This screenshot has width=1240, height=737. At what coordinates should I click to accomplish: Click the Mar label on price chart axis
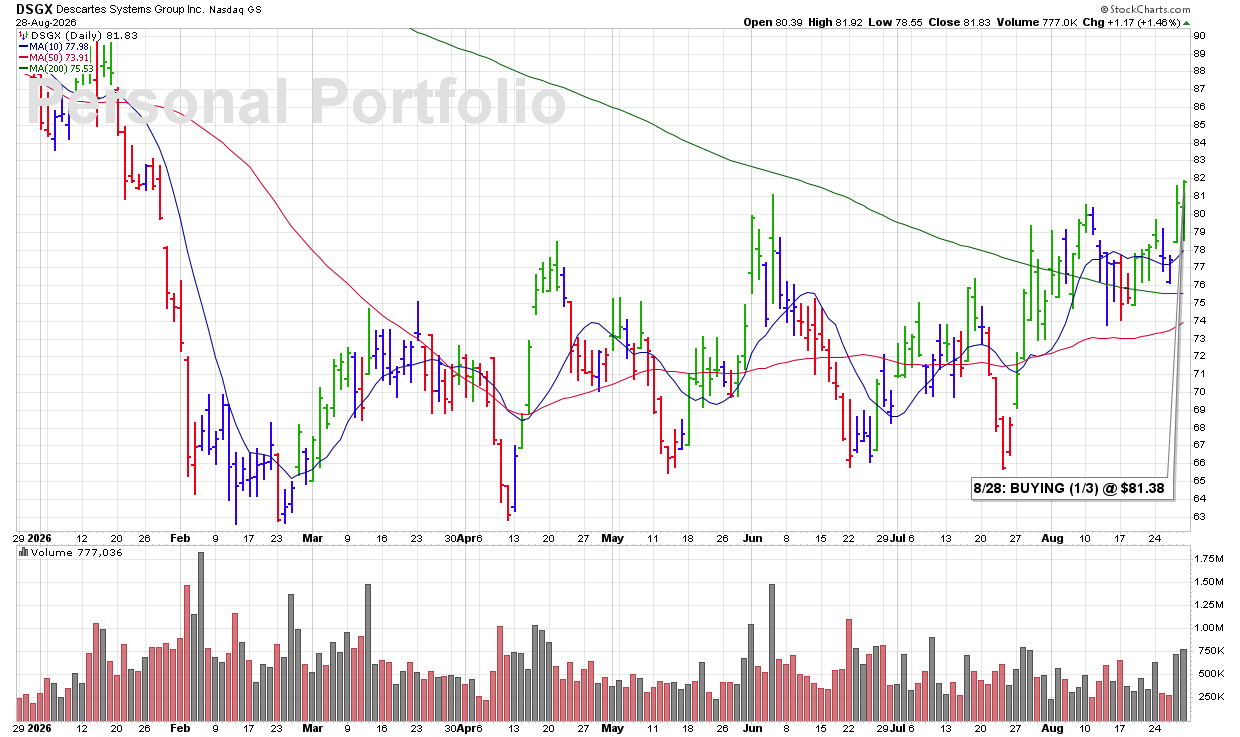pos(312,537)
